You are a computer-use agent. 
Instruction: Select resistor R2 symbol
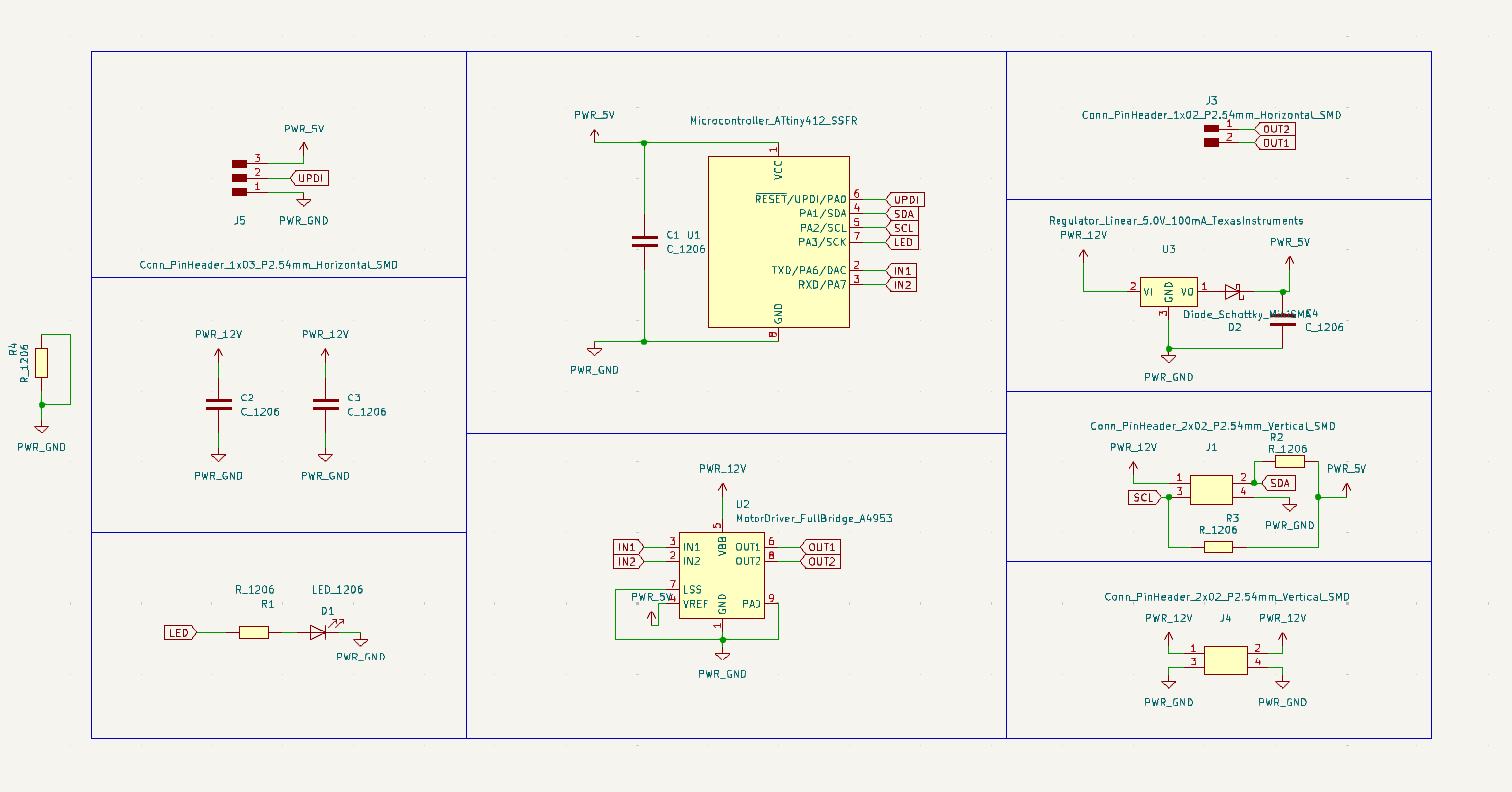point(1290,462)
